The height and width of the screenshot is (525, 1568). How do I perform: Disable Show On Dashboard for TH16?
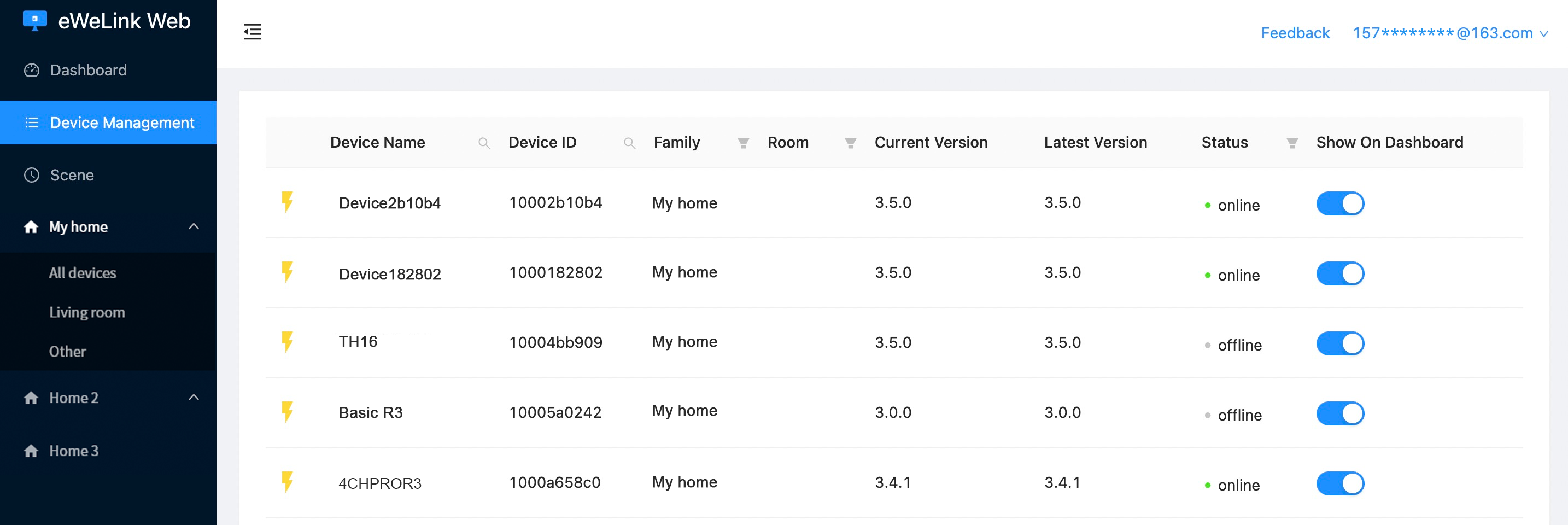coord(1339,343)
